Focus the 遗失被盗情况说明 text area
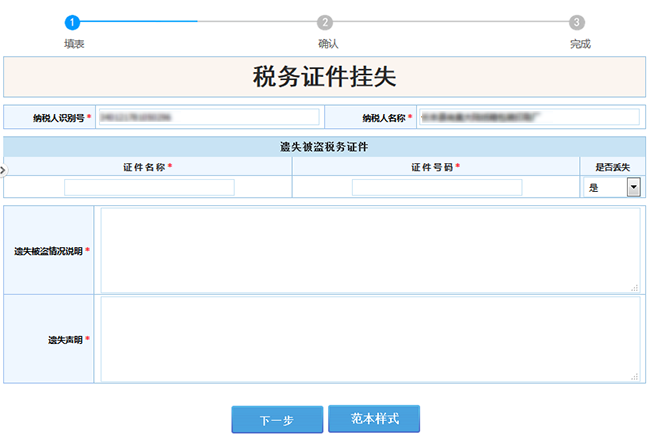Screen dimensions: 650x439 tap(370, 250)
